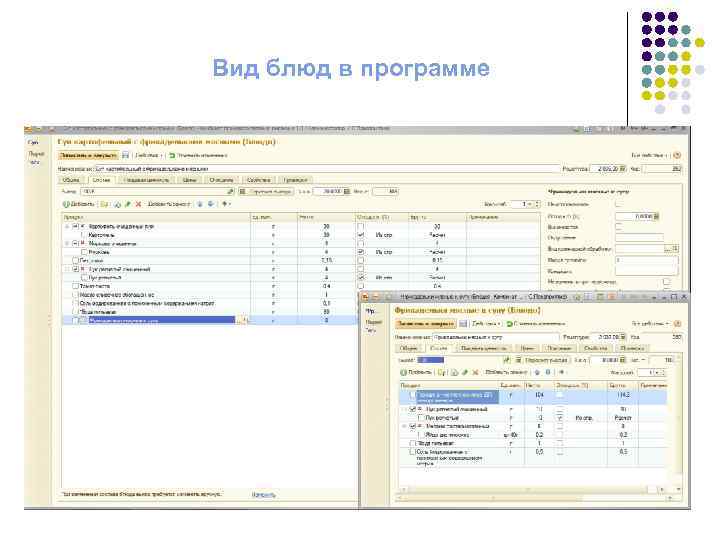The height and width of the screenshot is (540, 720).
Task: Click the Наименование input field in soup window
Action: click(327, 169)
